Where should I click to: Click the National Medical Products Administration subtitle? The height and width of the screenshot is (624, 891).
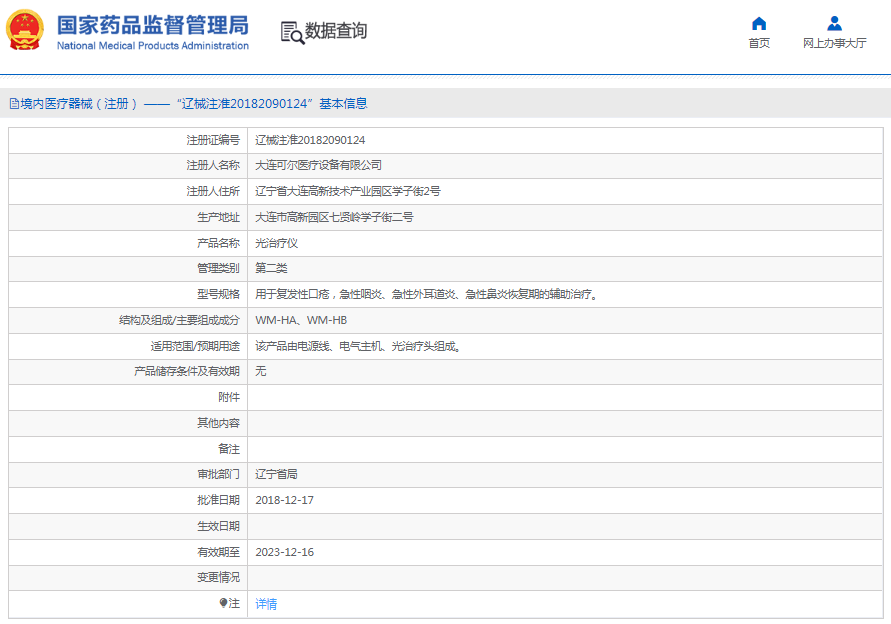click(152, 46)
